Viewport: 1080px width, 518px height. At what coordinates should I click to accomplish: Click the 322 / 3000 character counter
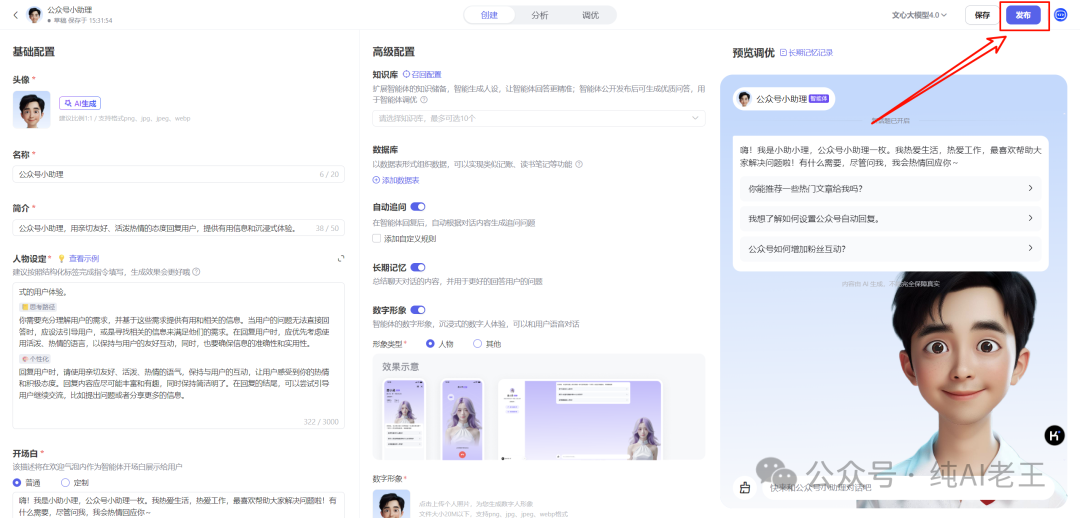(x=322, y=421)
